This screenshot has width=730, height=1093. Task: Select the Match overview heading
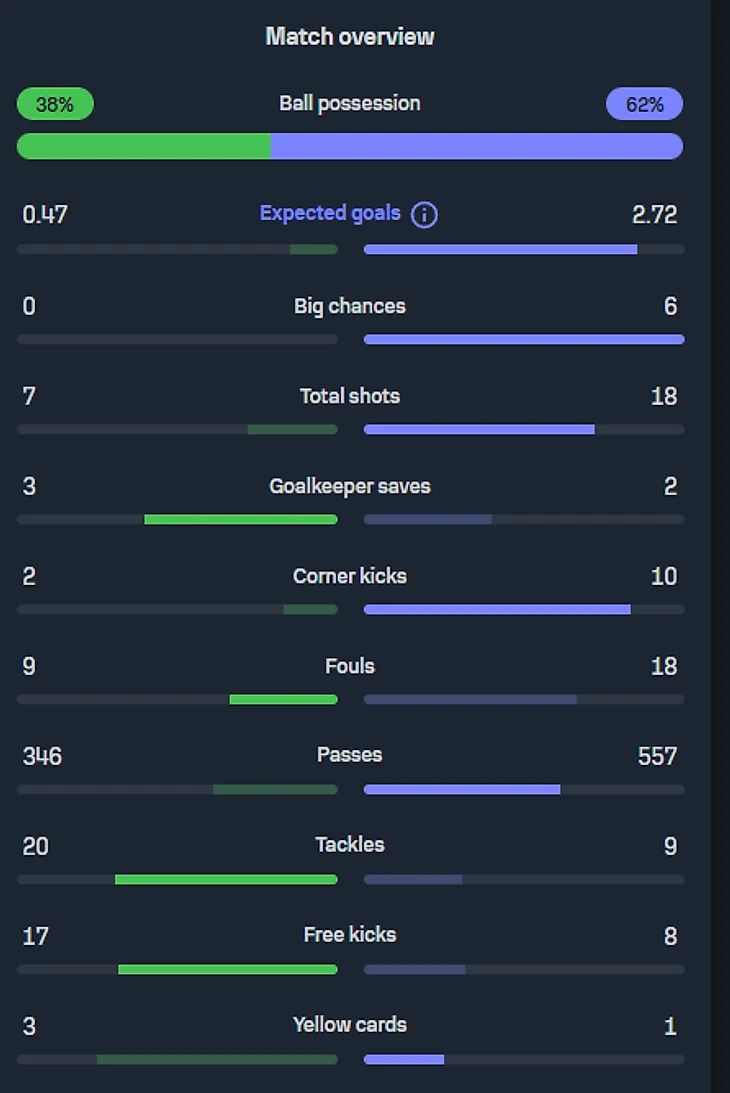pyautogui.click(x=350, y=37)
